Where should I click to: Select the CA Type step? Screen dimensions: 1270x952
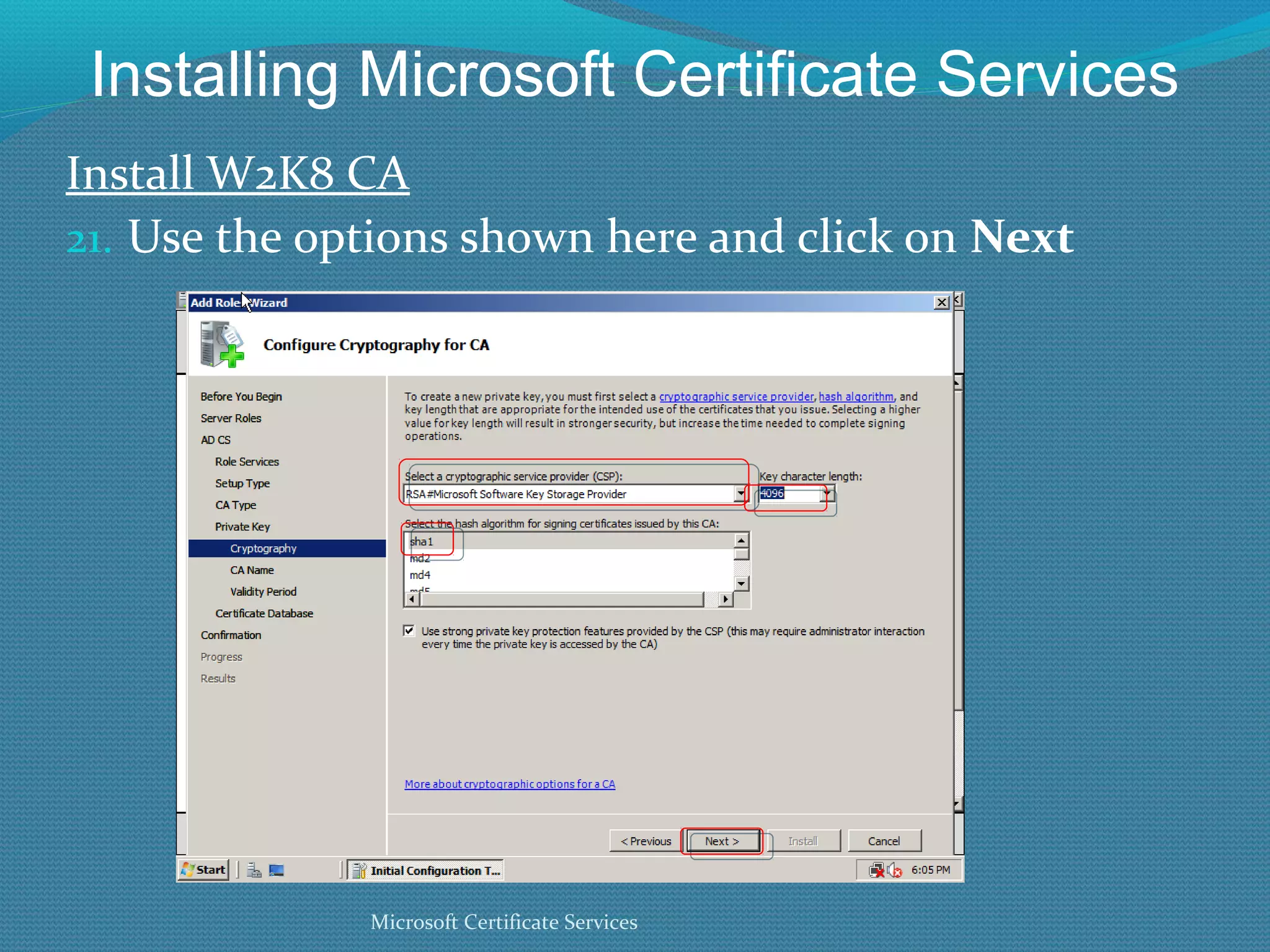[236, 505]
